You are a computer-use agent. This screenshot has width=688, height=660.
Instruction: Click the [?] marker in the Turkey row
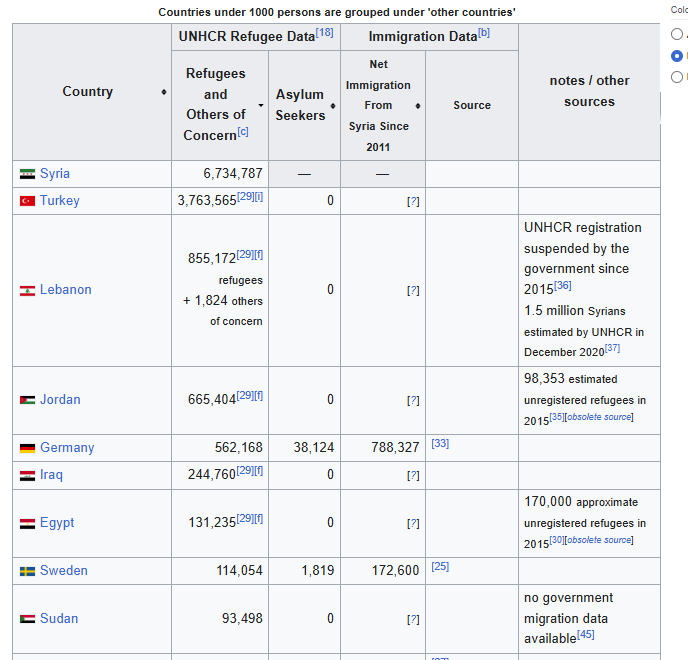point(413,201)
